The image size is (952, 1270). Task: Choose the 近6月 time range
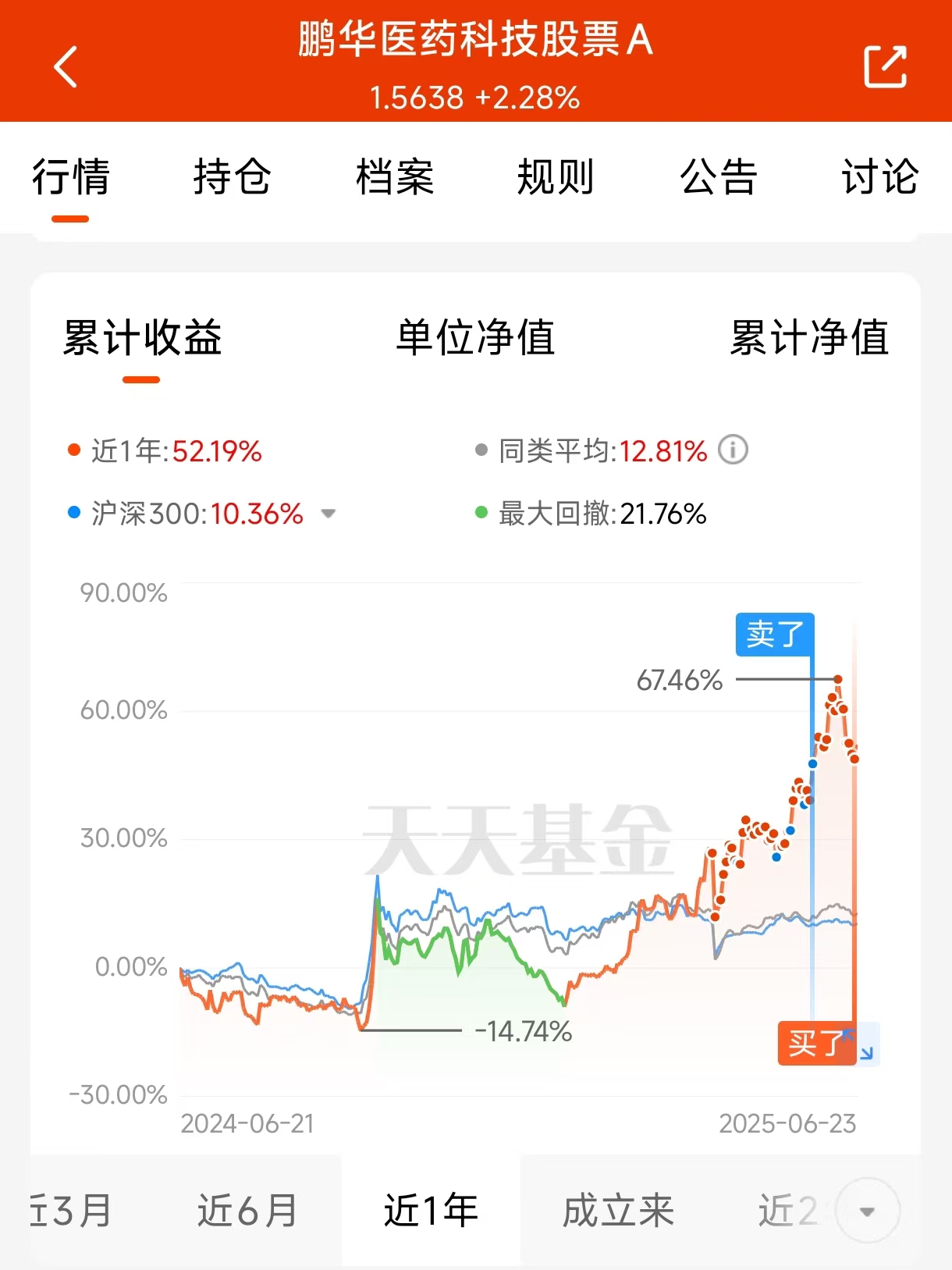(x=247, y=1211)
